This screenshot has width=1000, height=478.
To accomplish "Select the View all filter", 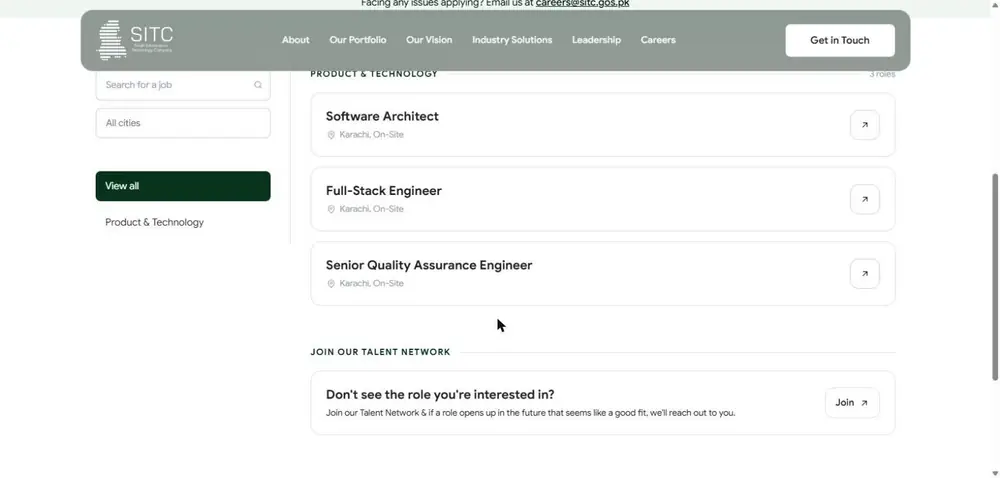I will coord(183,186).
